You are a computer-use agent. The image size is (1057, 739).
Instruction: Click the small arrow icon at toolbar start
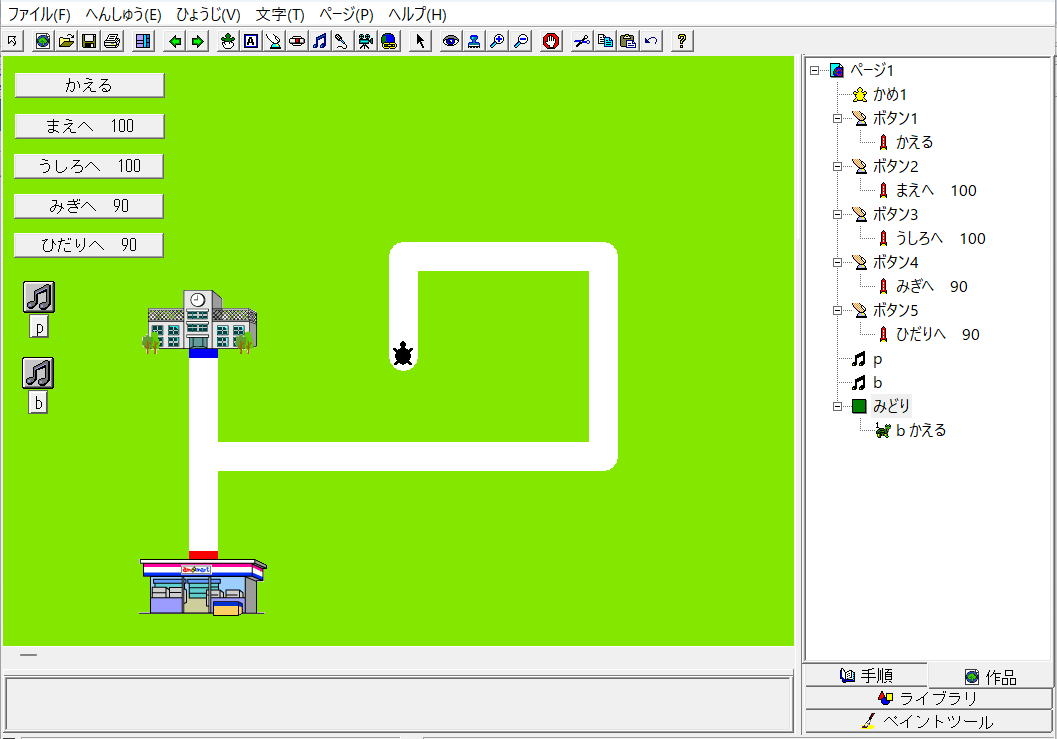tap(12, 41)
